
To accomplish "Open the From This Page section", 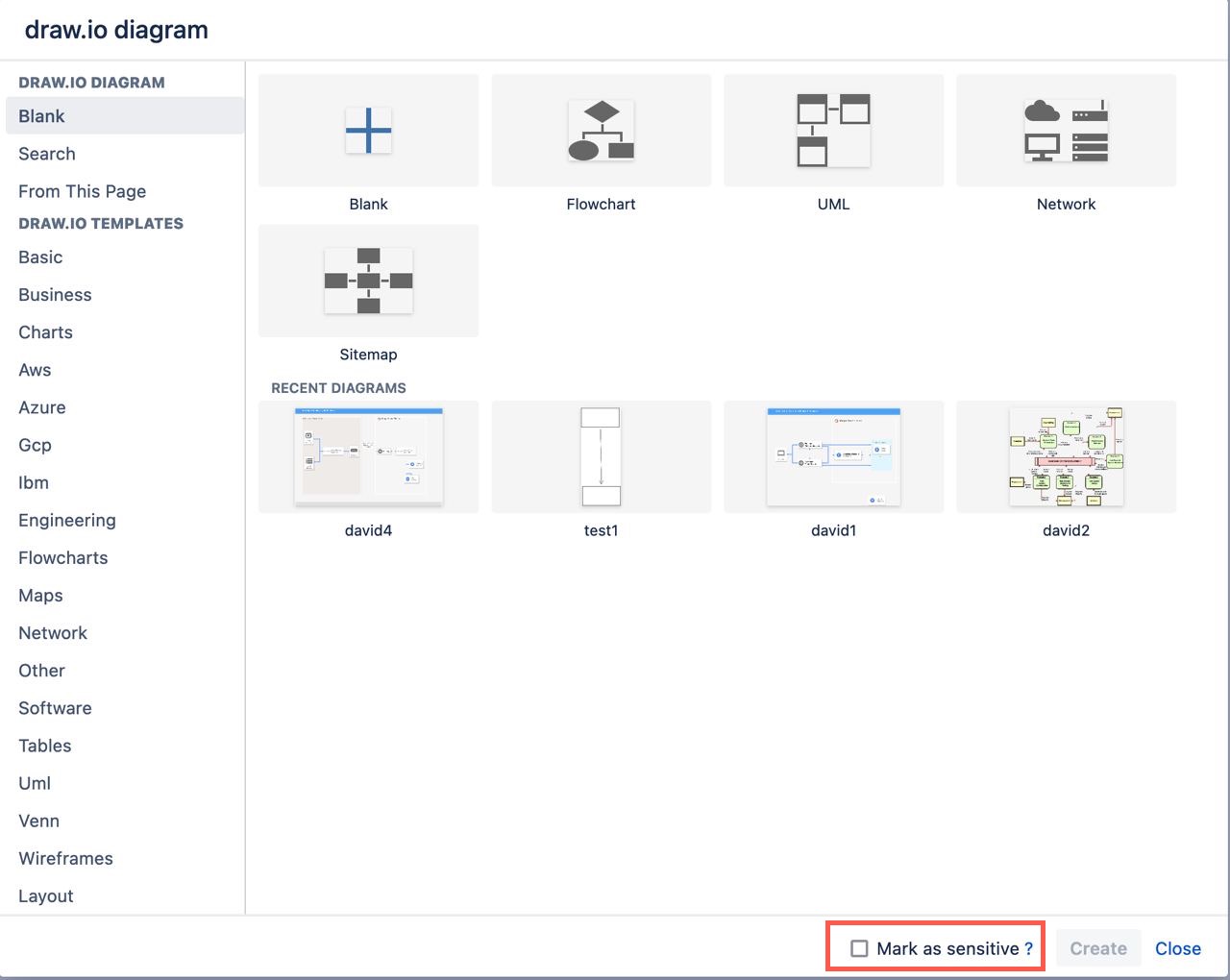I will [82, 191].
